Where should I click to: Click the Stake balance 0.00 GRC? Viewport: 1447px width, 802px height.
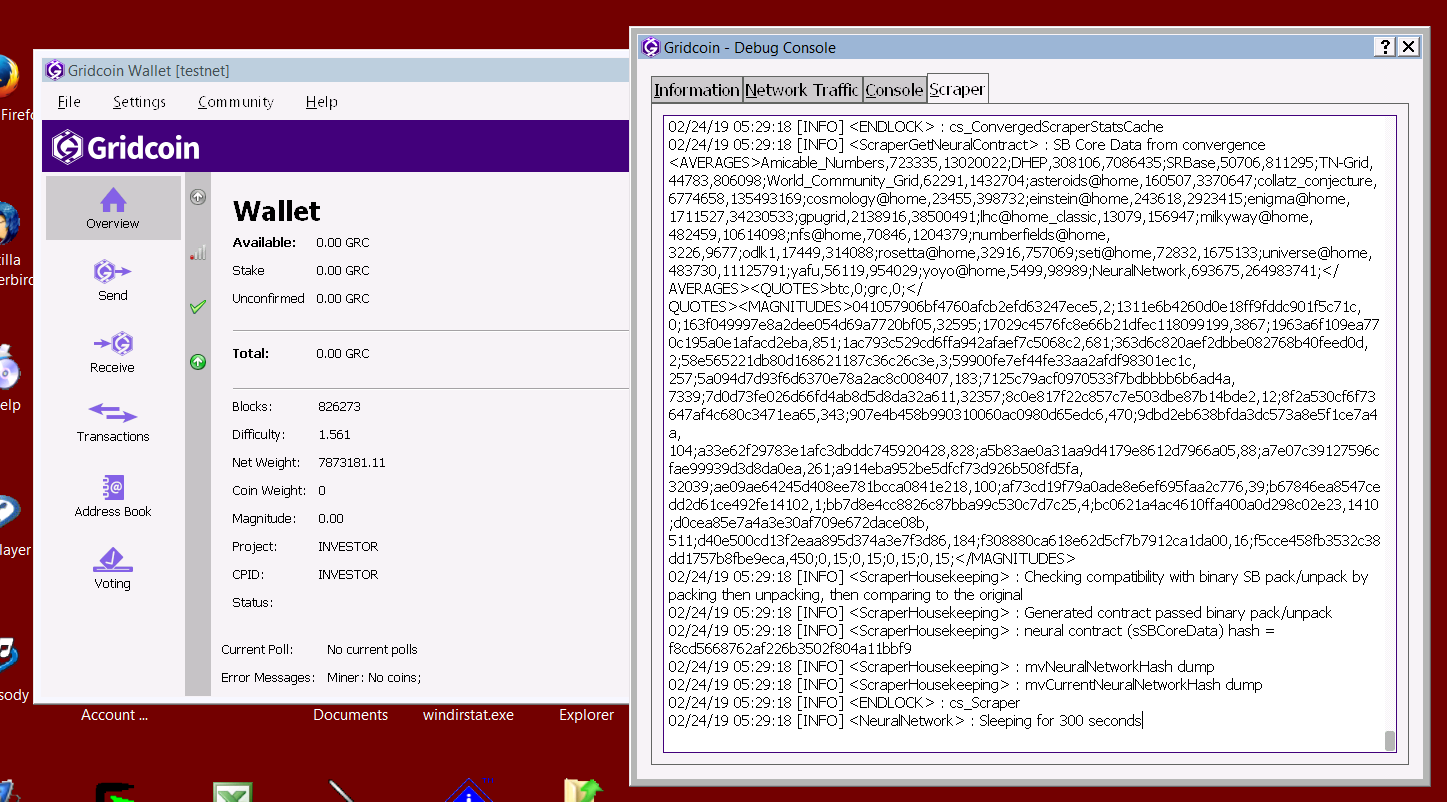342,271
